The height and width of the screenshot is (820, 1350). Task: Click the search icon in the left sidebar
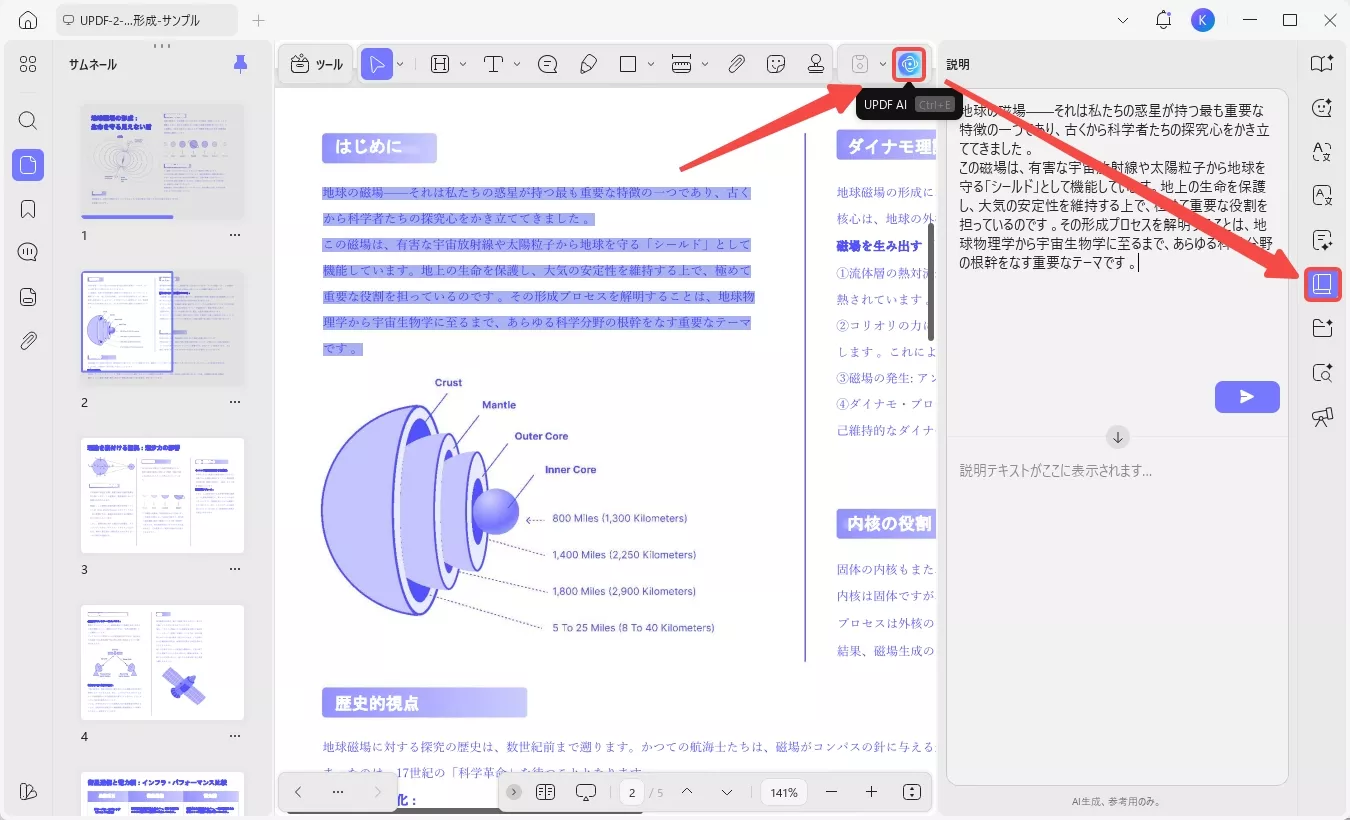point(27,121)
